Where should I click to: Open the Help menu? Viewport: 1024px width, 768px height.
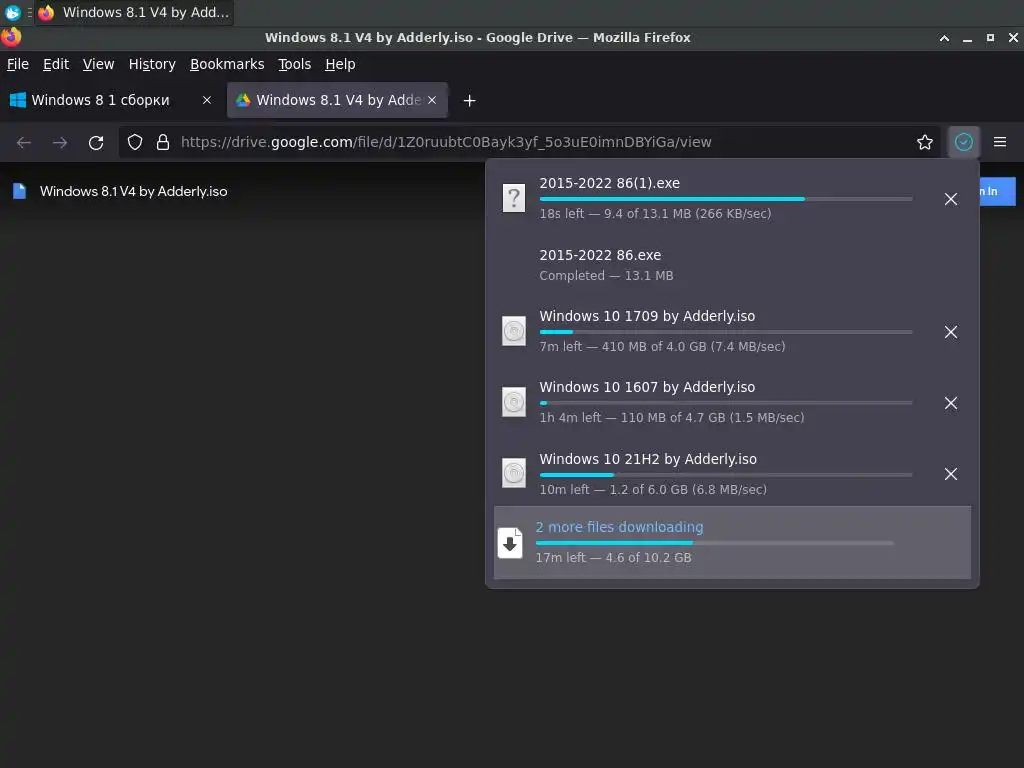[x=340, y=64]
